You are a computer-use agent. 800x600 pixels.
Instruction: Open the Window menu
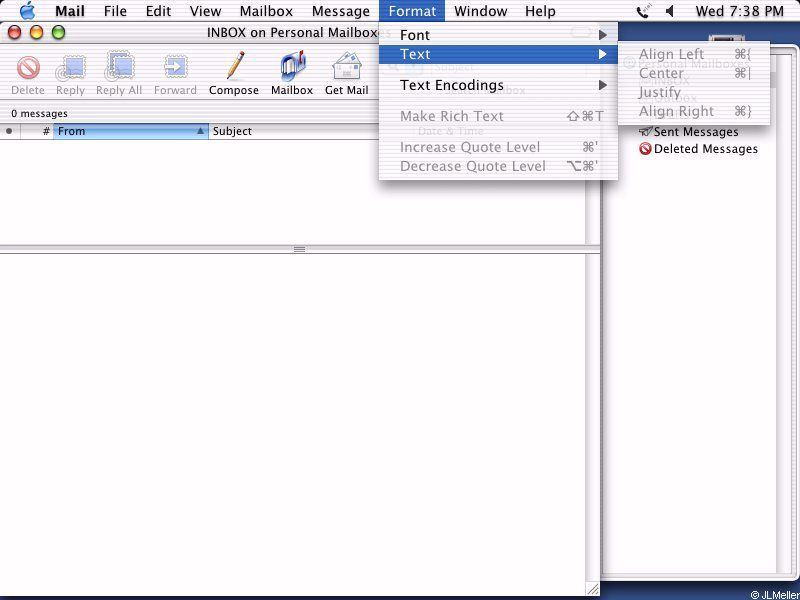coord(480,11)
